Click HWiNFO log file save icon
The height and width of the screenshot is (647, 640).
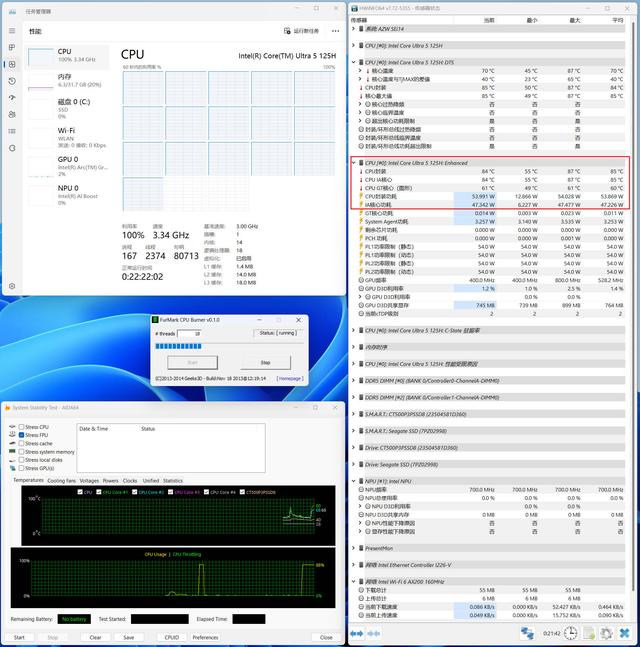[588, 633]
